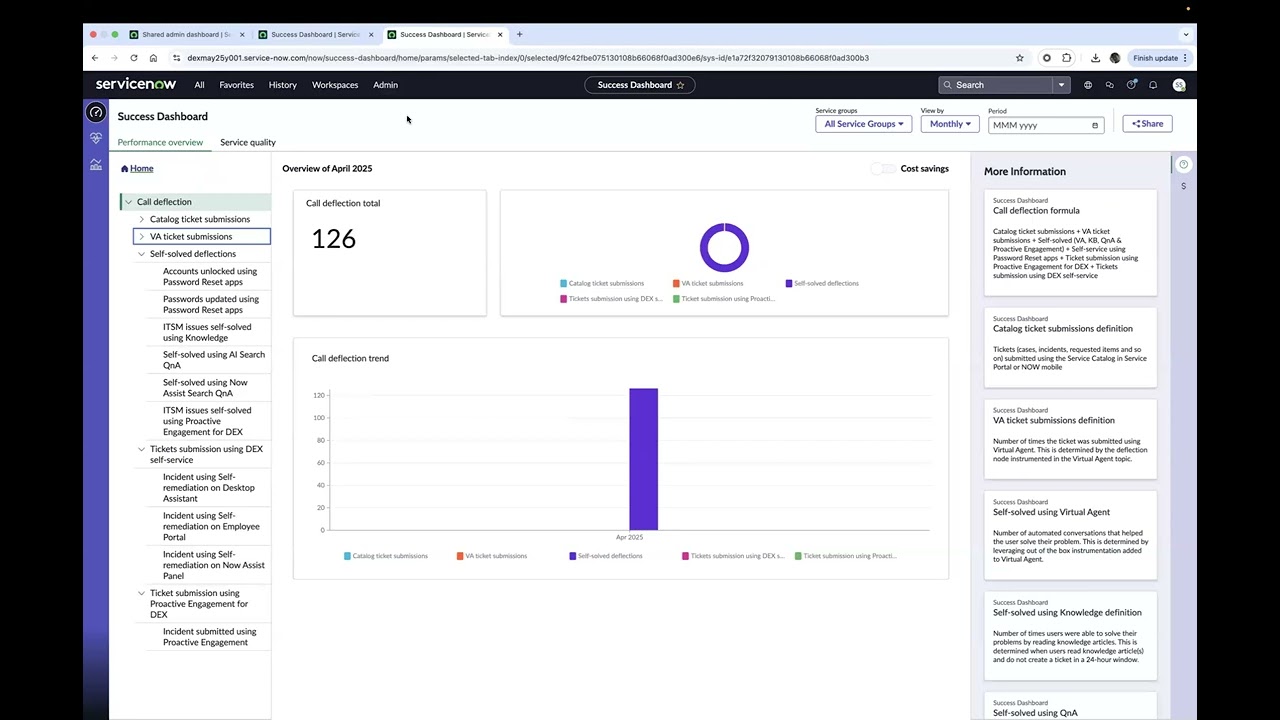Open the Workspaces menu
Viewport: 1280px width, 720px height.
[335, 85]
